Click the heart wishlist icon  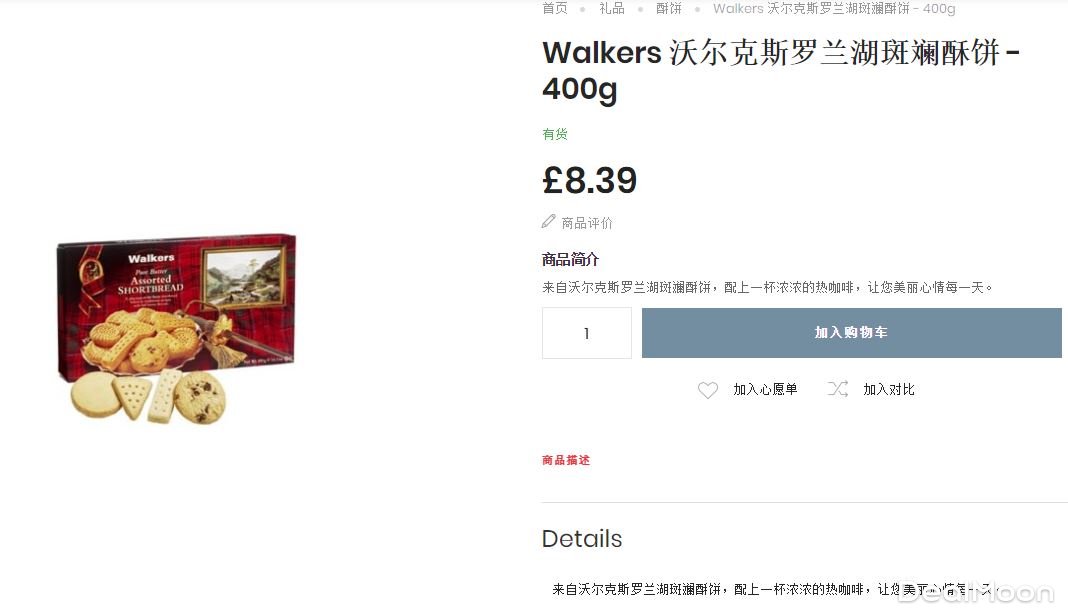tap(708, 390)
